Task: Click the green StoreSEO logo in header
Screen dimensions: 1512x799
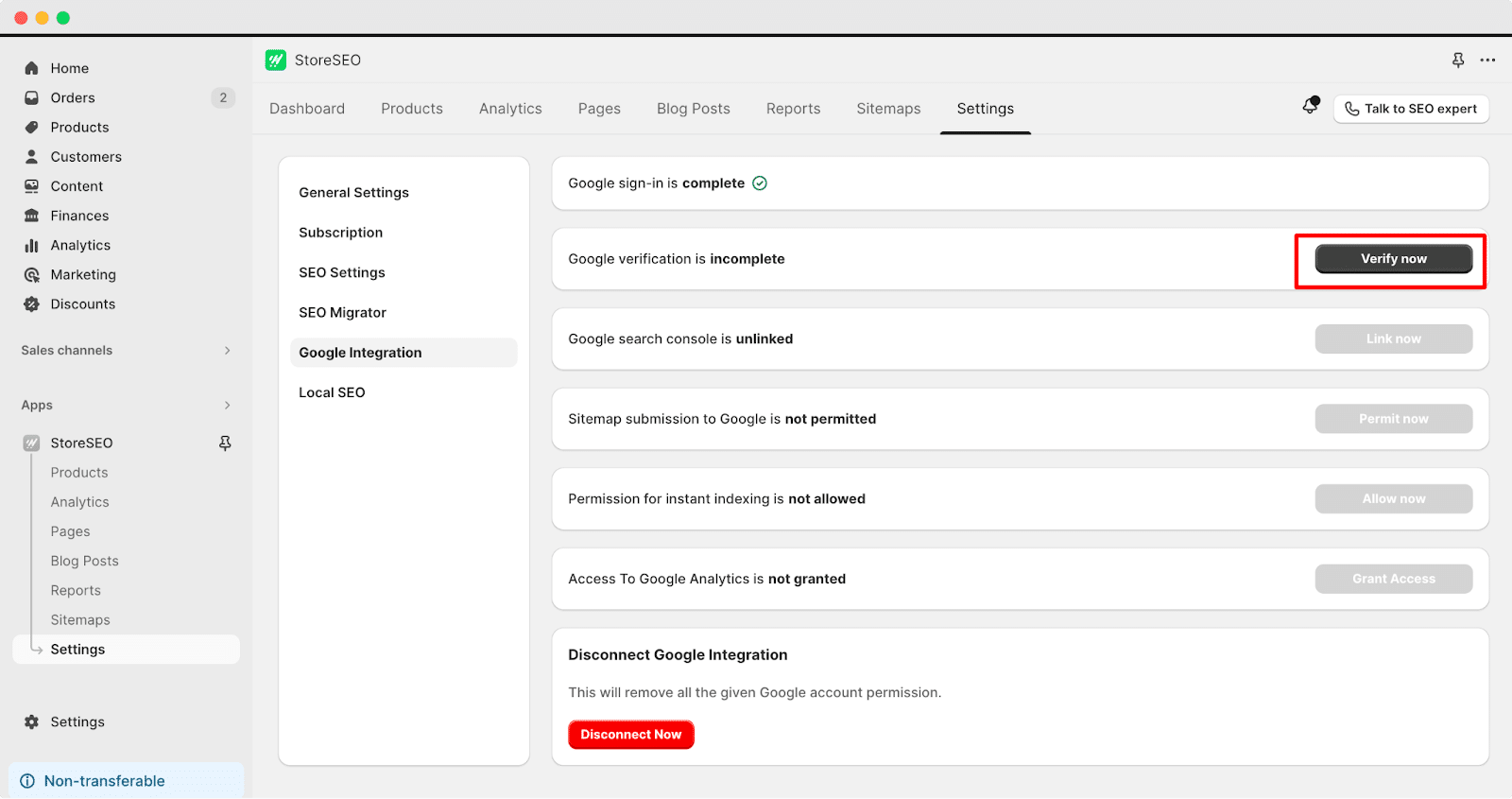Action: click(276, 60)
